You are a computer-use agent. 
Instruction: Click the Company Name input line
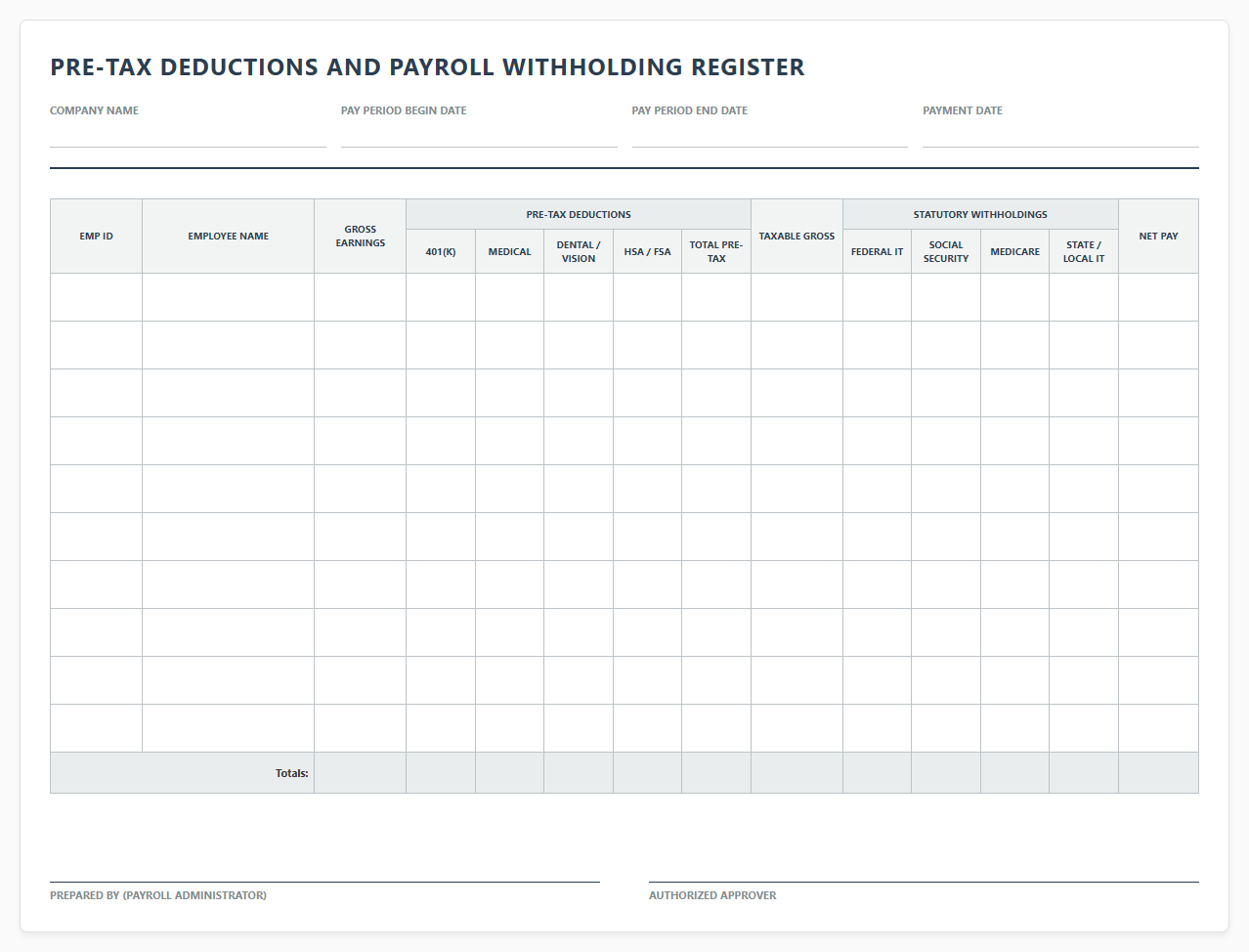coord(188,134)
